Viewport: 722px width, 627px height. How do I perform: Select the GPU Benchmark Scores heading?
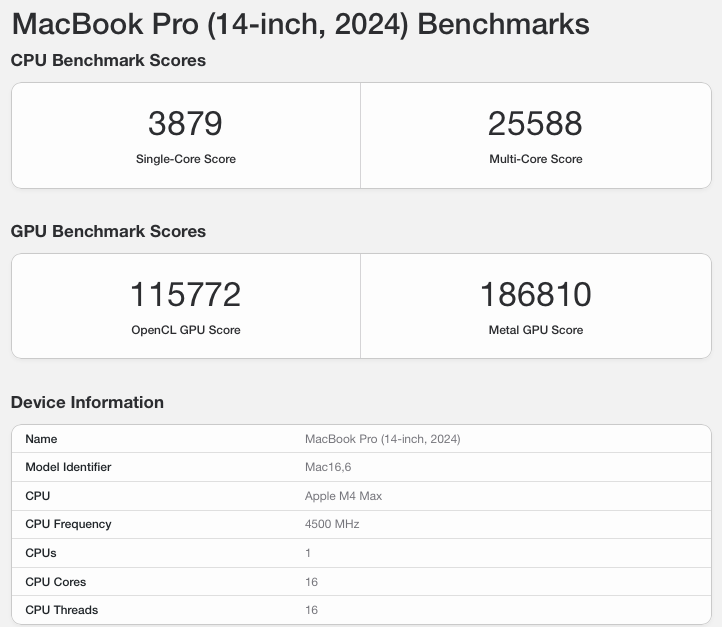pos(108,231)
